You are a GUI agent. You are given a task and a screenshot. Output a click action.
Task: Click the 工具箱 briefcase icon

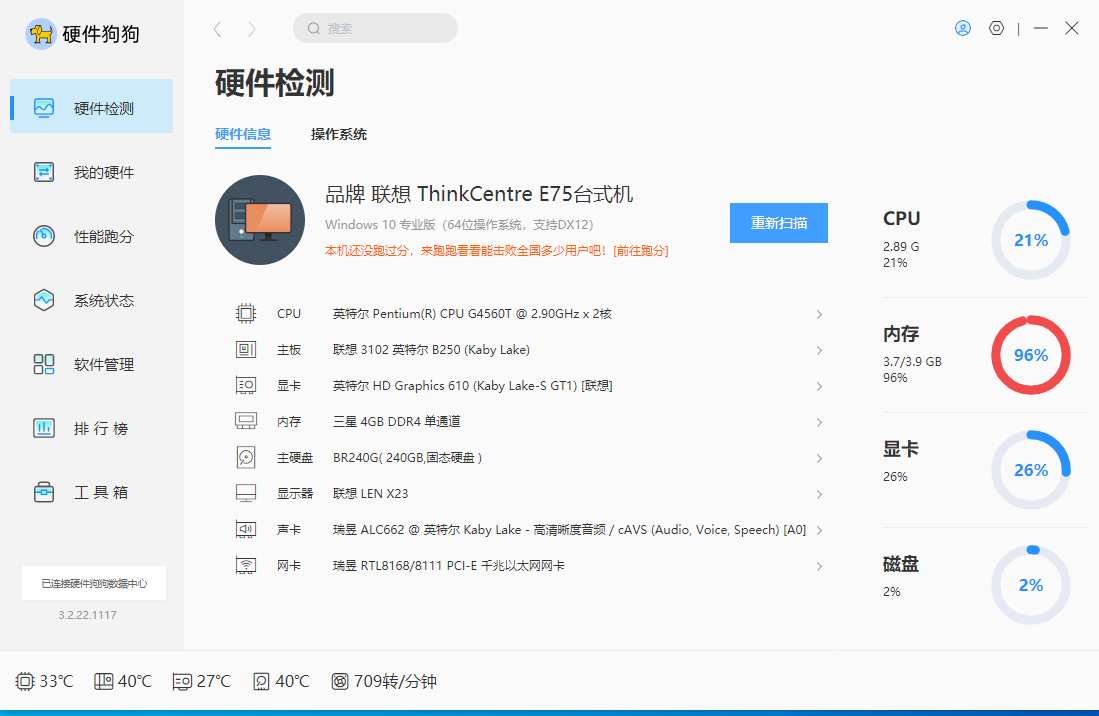[43, 492]
